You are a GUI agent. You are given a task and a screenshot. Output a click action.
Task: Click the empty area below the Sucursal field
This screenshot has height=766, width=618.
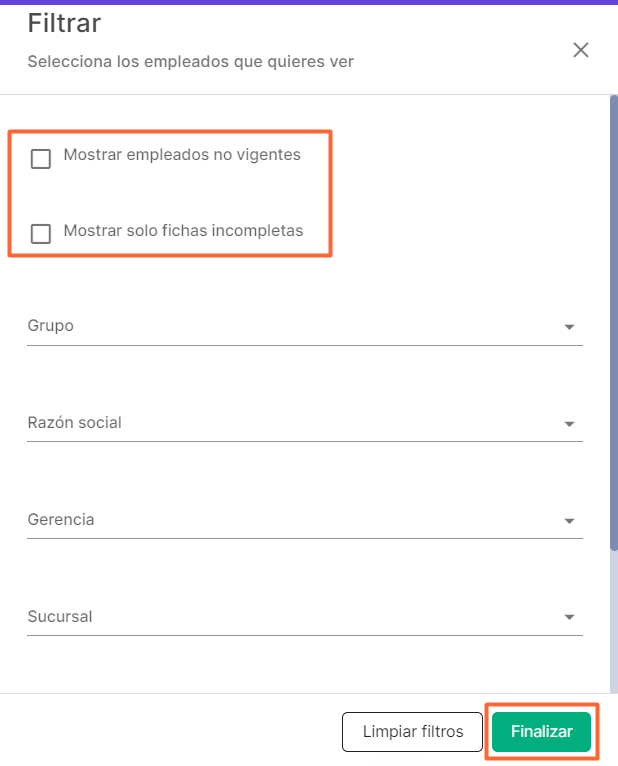(x=300, y=664)
